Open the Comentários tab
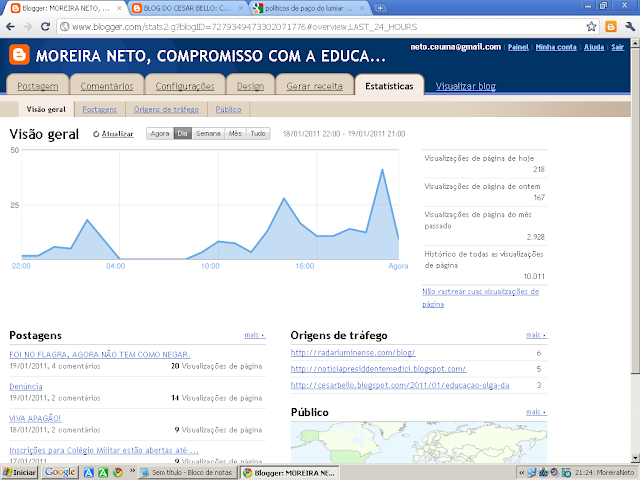 (x=107, y=86)
